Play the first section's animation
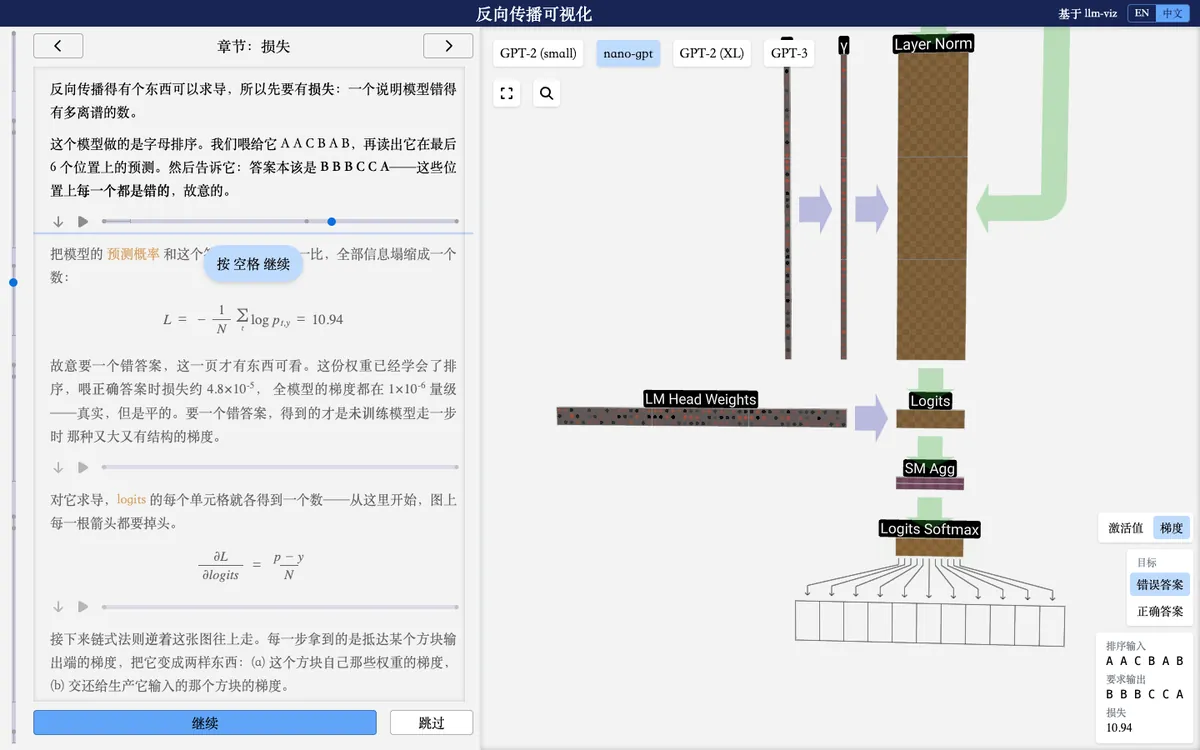The image size is (1200, 750). [83, 221]
